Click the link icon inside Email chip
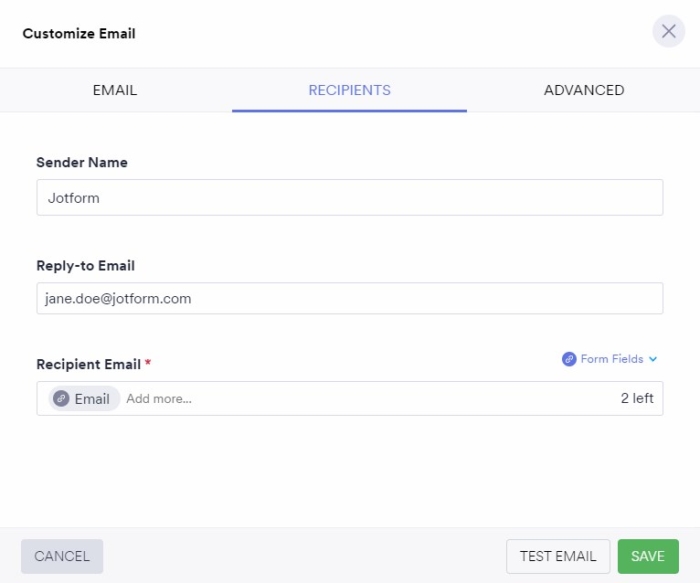The height and width of the screenshot is (583, 700). tap(62, 399)
